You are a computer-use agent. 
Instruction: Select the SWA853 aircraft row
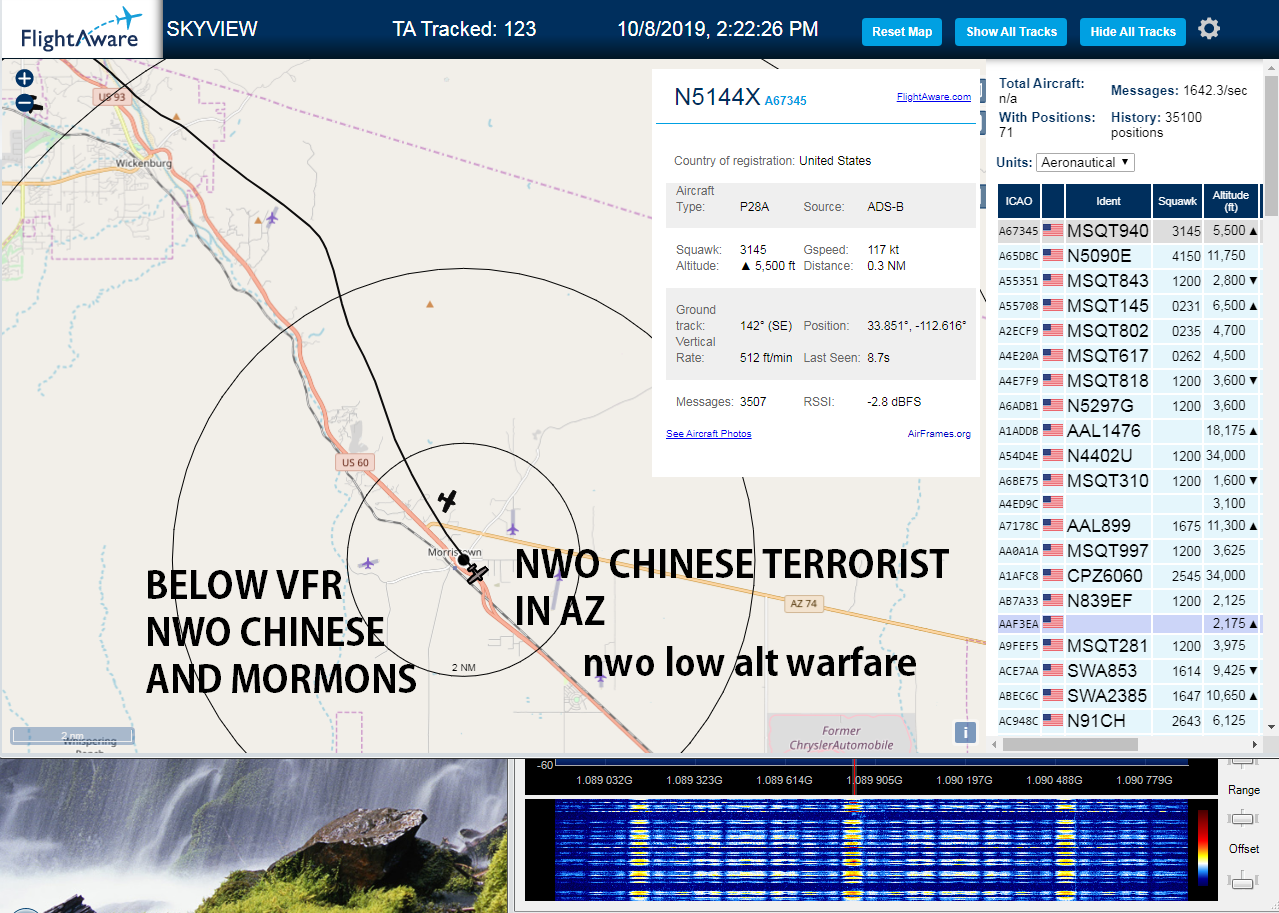(1128, 671)
